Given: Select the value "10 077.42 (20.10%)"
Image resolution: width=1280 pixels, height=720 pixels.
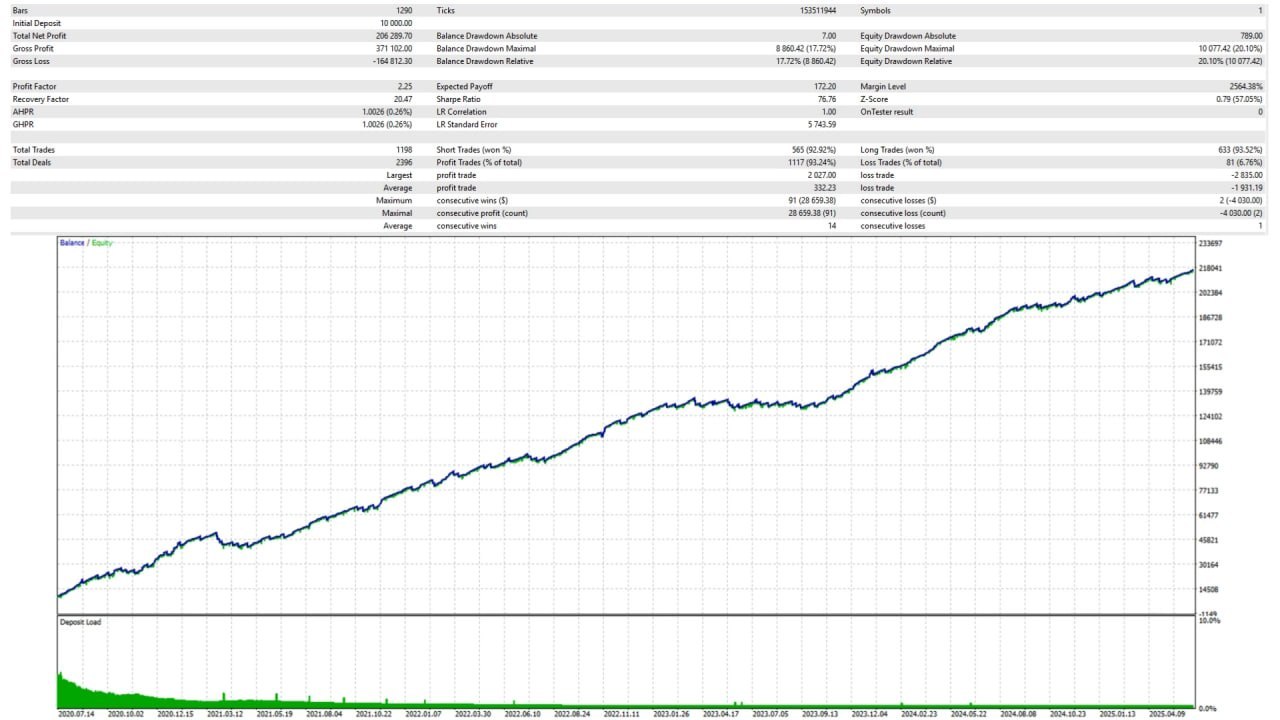Looking at the screenshot, I should pyautogui.click(x=1231, y=49).
